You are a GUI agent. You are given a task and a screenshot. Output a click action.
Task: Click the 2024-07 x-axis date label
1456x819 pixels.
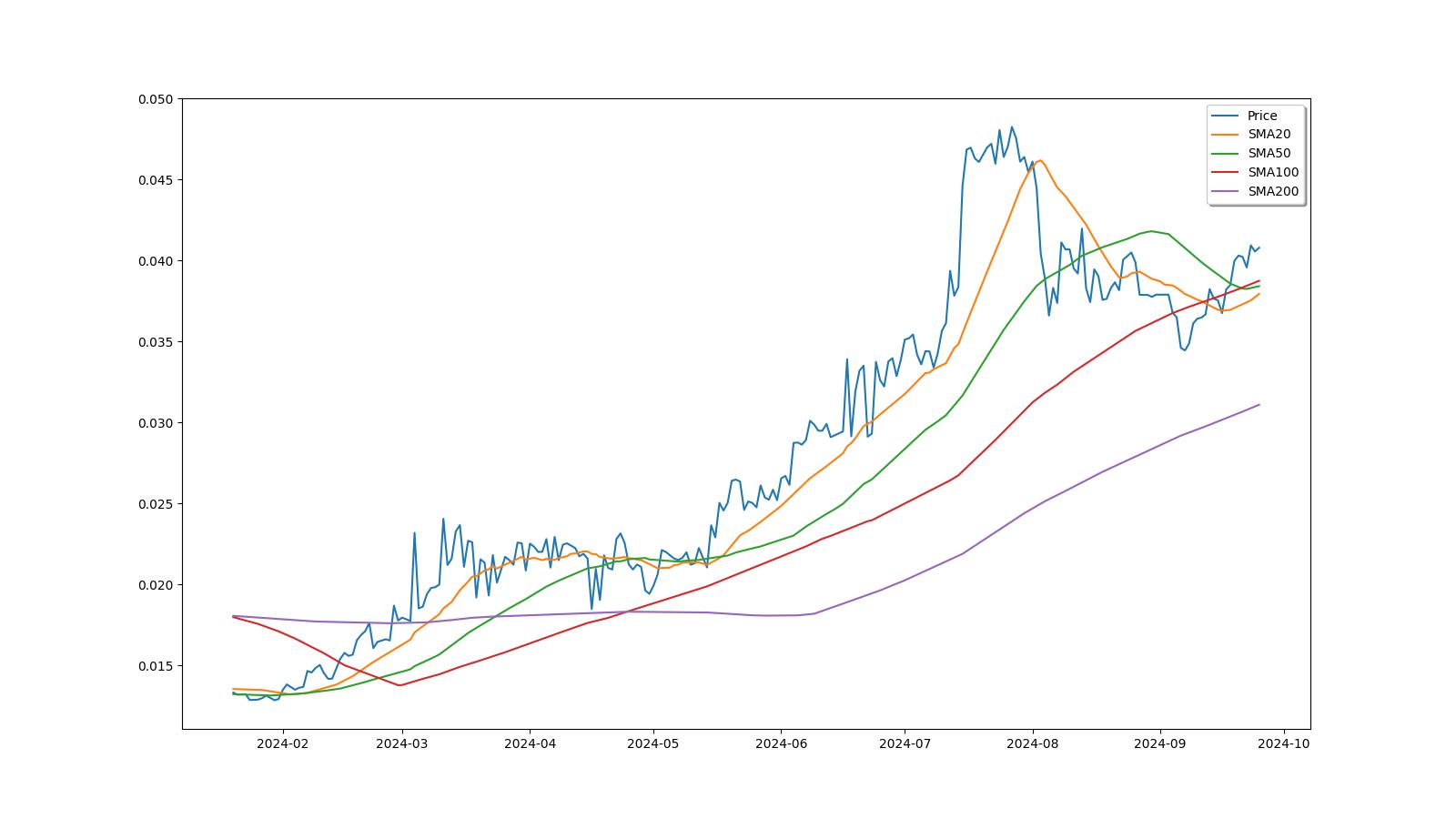pyautogui.click(x=905, y=743)
